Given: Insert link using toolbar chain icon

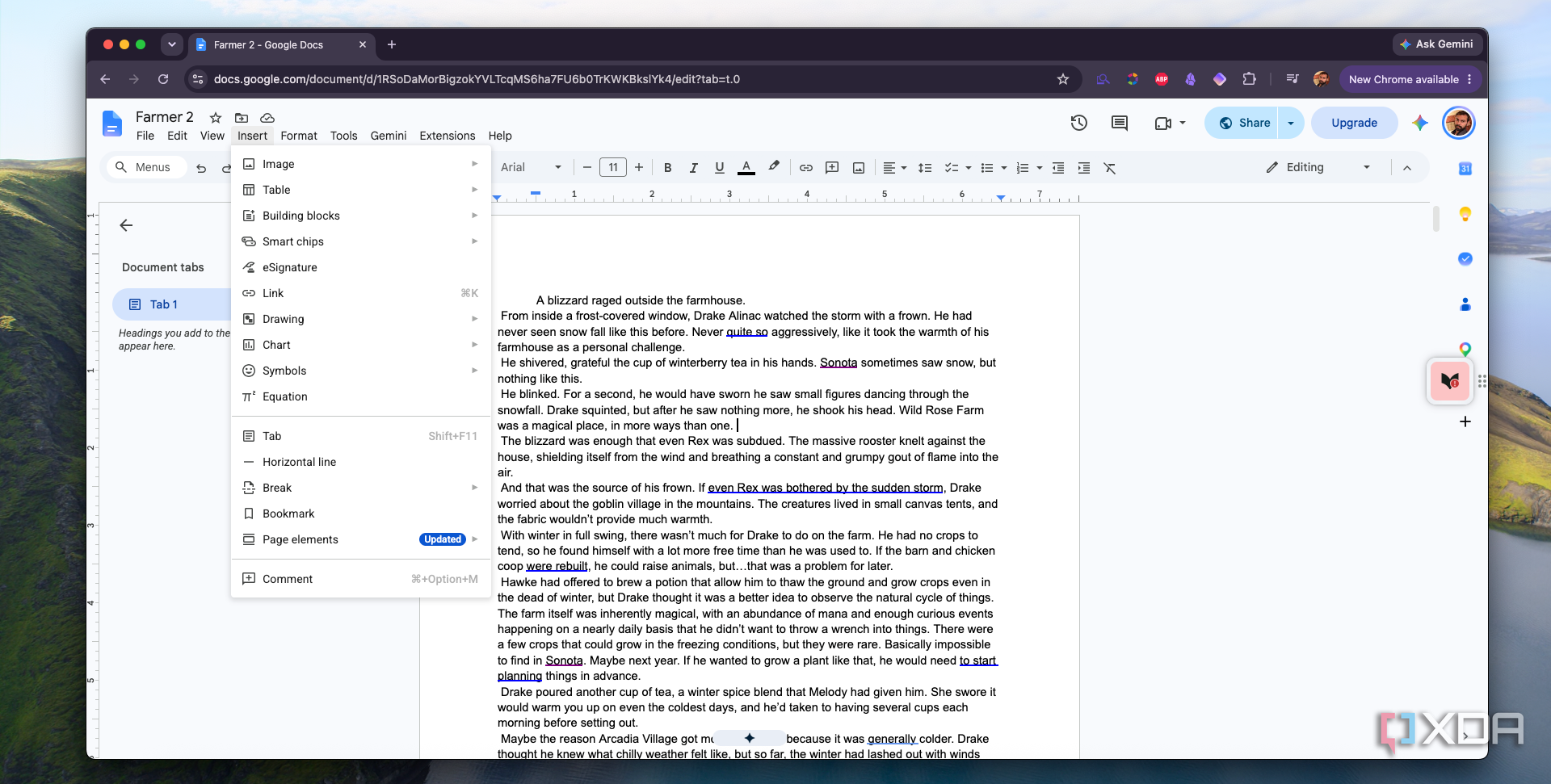Looking at the screenshot, I should tap(805, 168).
